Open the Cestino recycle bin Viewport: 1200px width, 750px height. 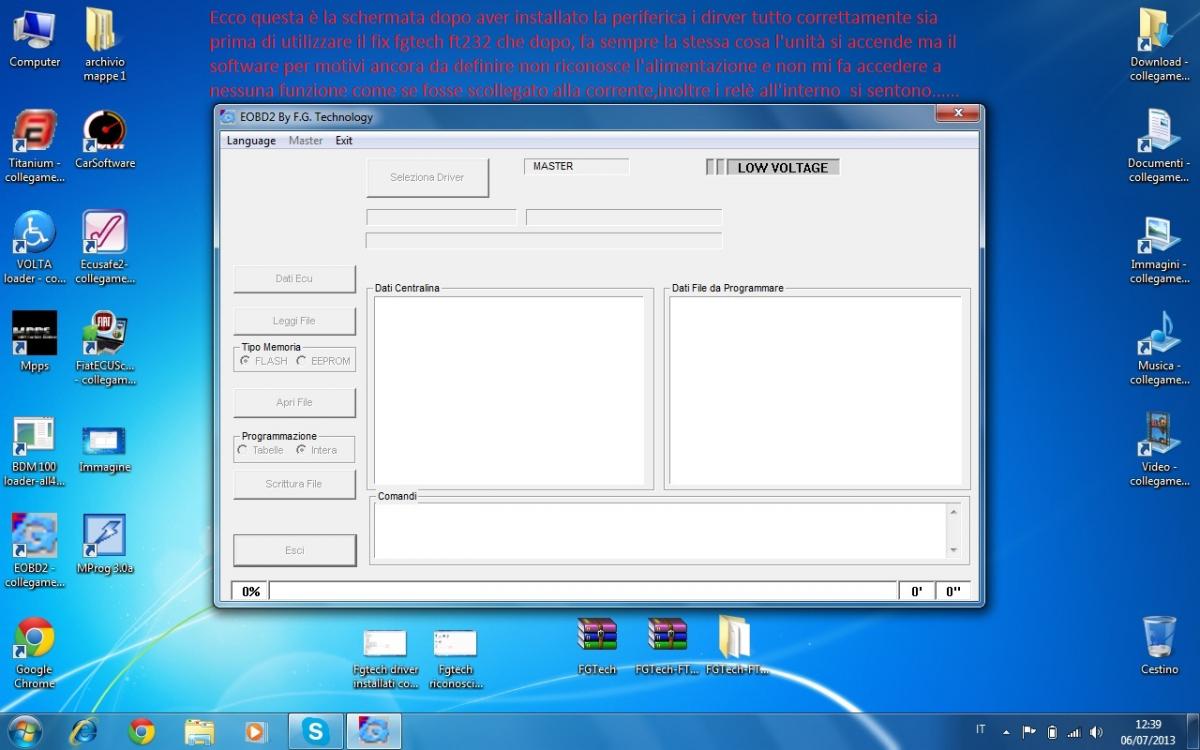pyautogui.click(x=1158, y=645)
